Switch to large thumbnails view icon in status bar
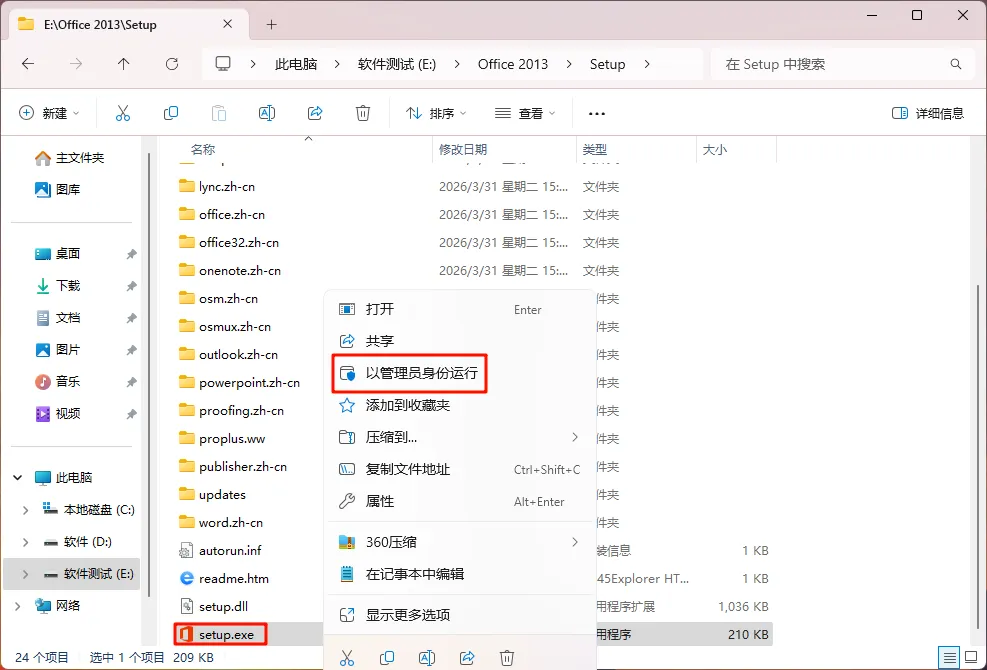The image size is (987, 670). pos(971,656)
